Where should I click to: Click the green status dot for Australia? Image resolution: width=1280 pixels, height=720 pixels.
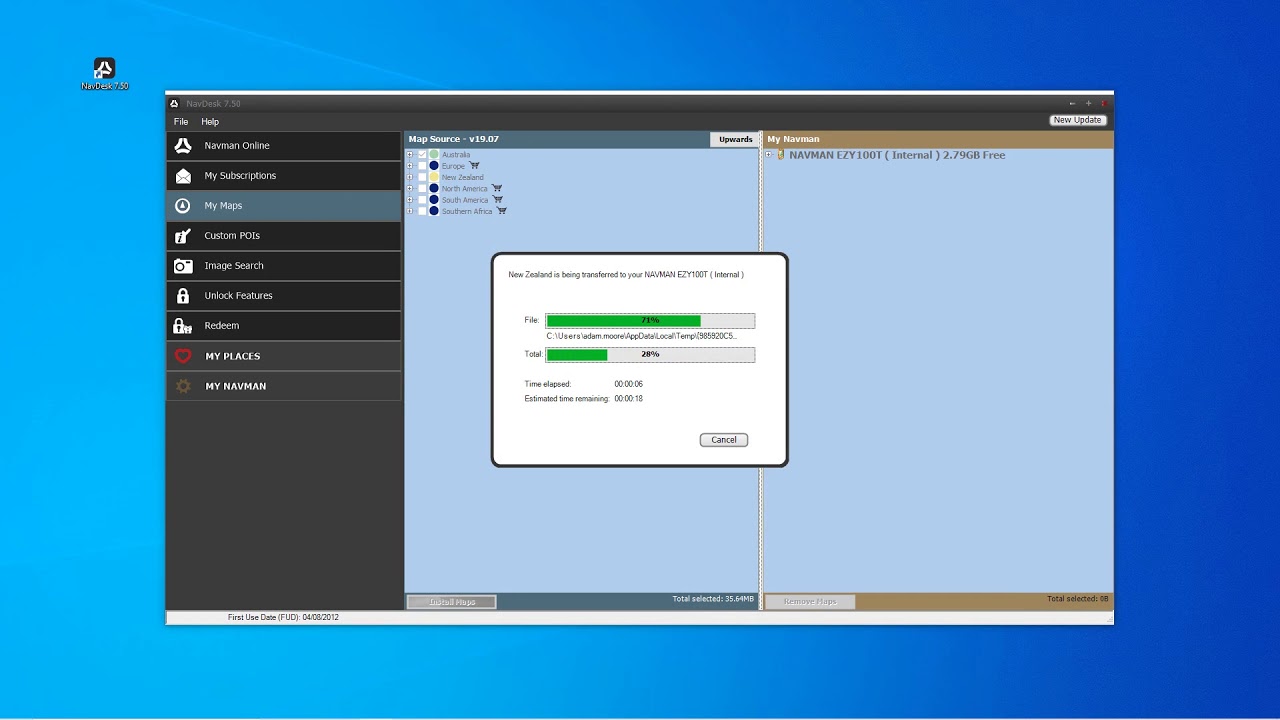(434, 155)
